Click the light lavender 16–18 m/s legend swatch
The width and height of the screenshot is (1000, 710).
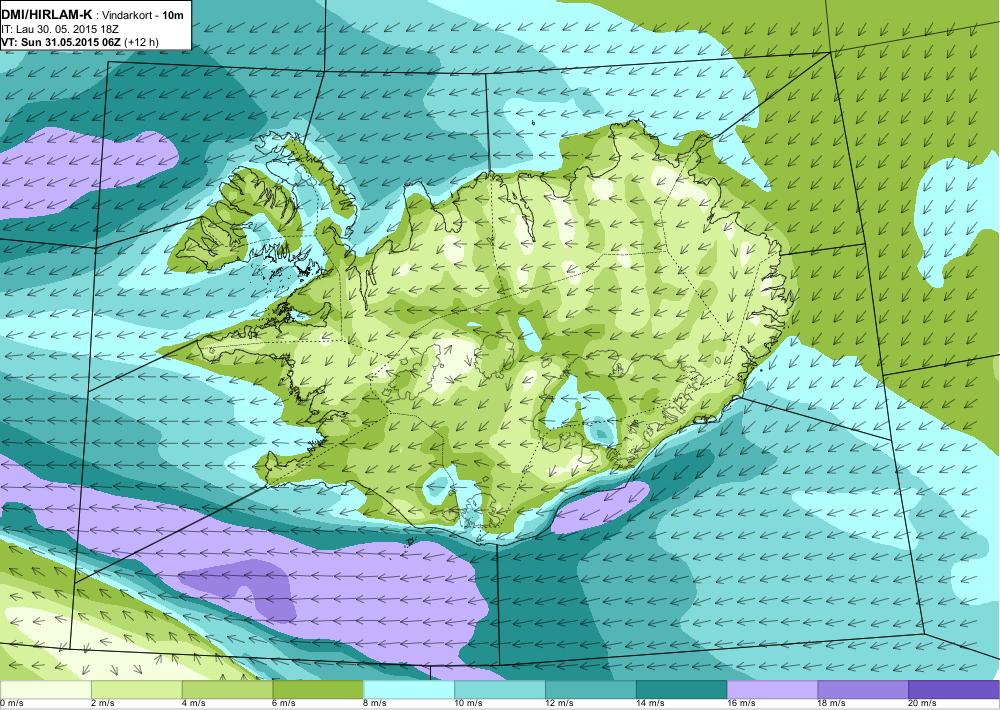pyautogui.click(x=772, y=689)
